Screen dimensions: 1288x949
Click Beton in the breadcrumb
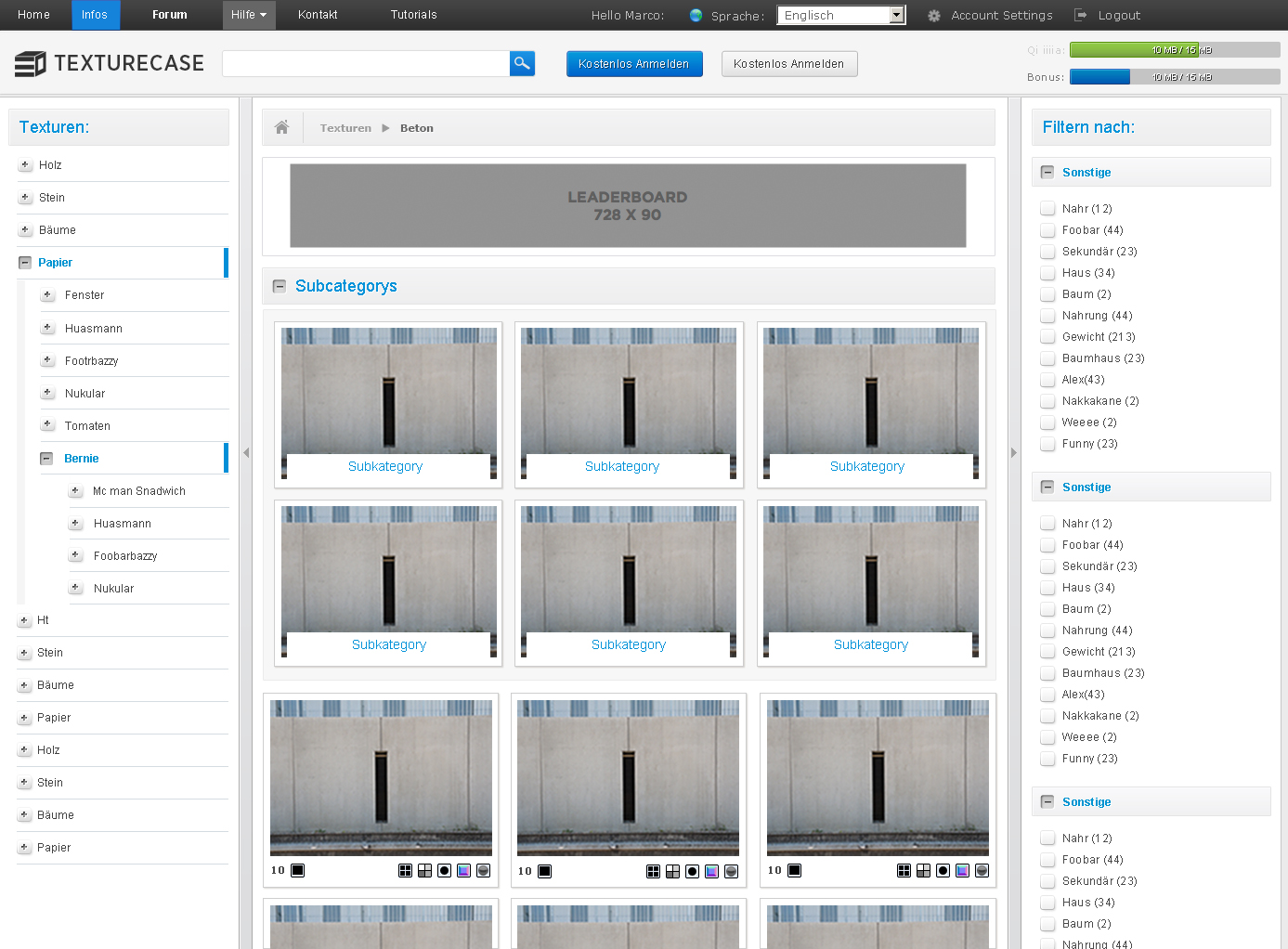point(417,128)
